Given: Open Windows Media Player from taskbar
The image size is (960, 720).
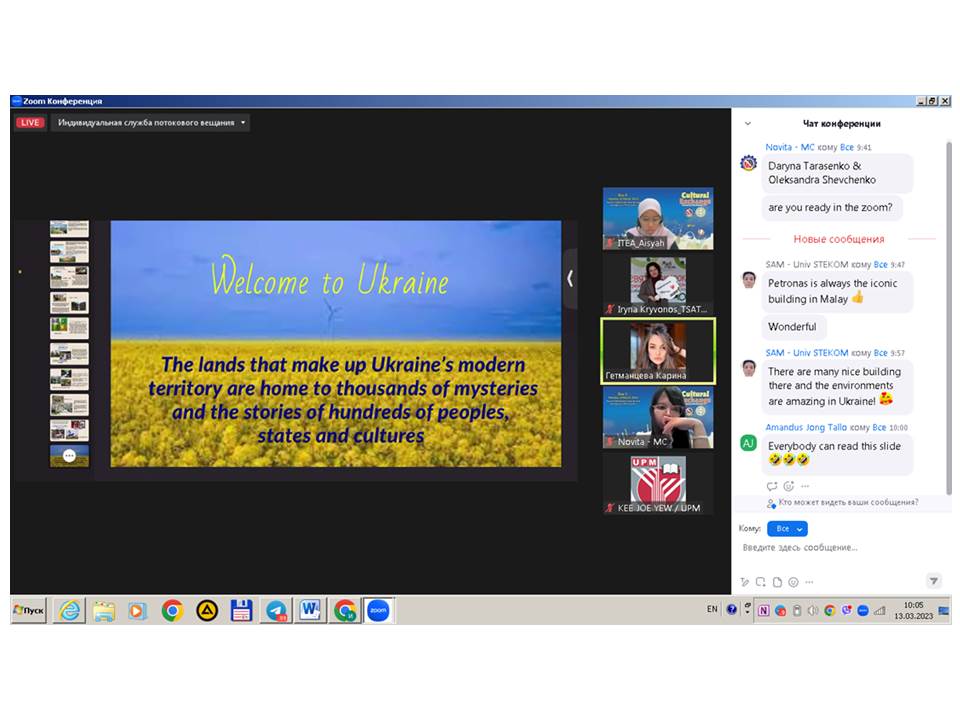Looking at the screenshot, I should (x=138, y=610).
